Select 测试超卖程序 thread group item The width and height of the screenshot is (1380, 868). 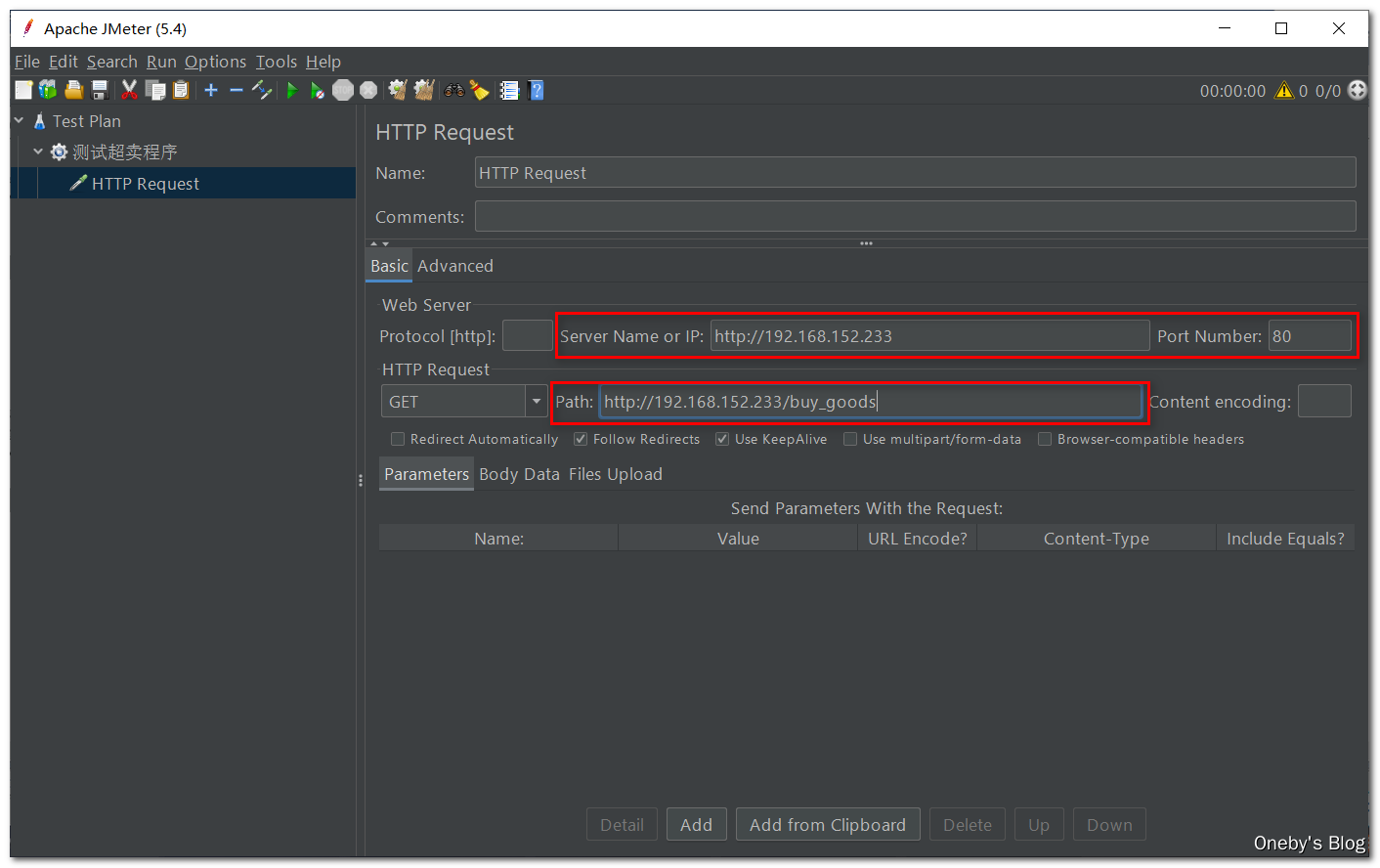[124, 152]
